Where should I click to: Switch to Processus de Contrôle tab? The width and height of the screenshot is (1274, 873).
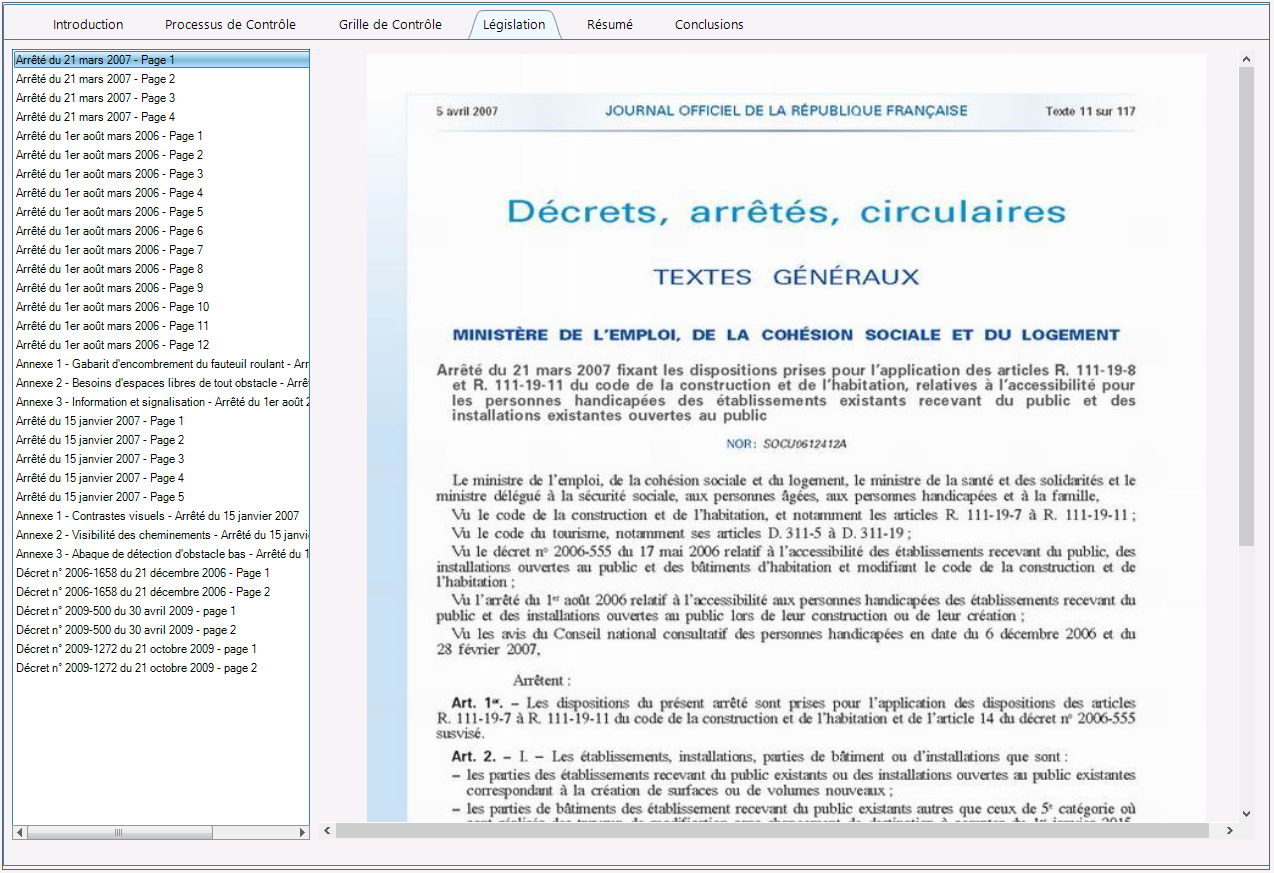point(230,24)
